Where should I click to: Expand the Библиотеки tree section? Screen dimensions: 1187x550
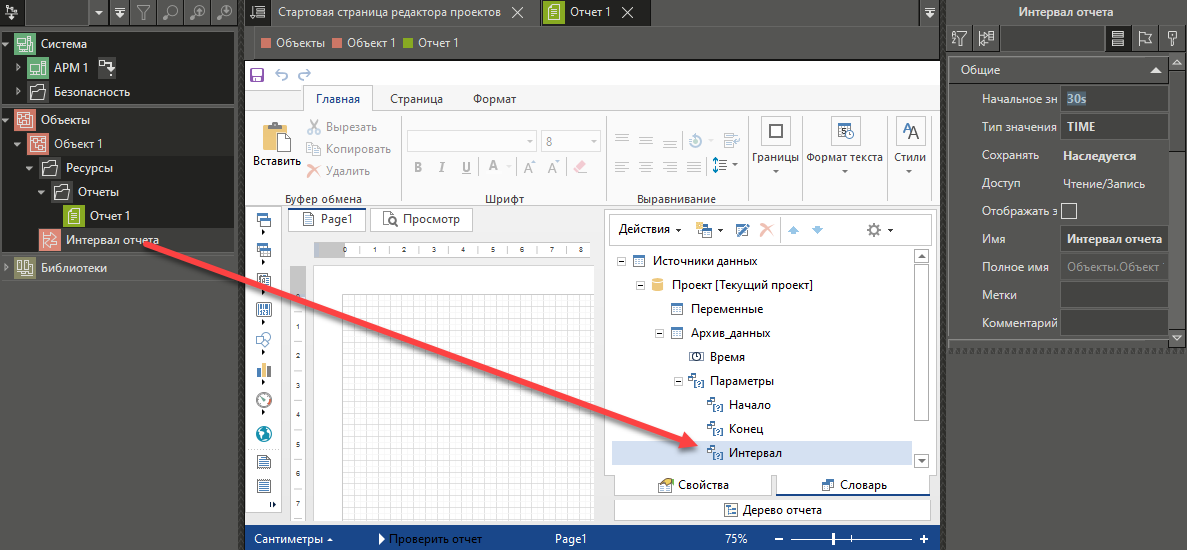9,268
